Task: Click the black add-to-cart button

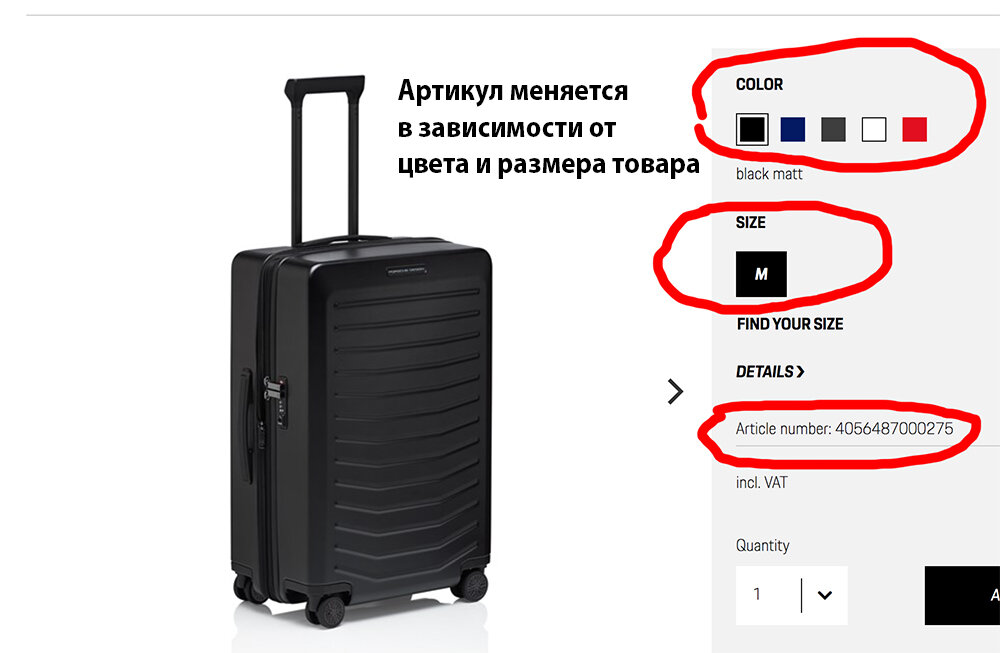Action: click(962, 595)
